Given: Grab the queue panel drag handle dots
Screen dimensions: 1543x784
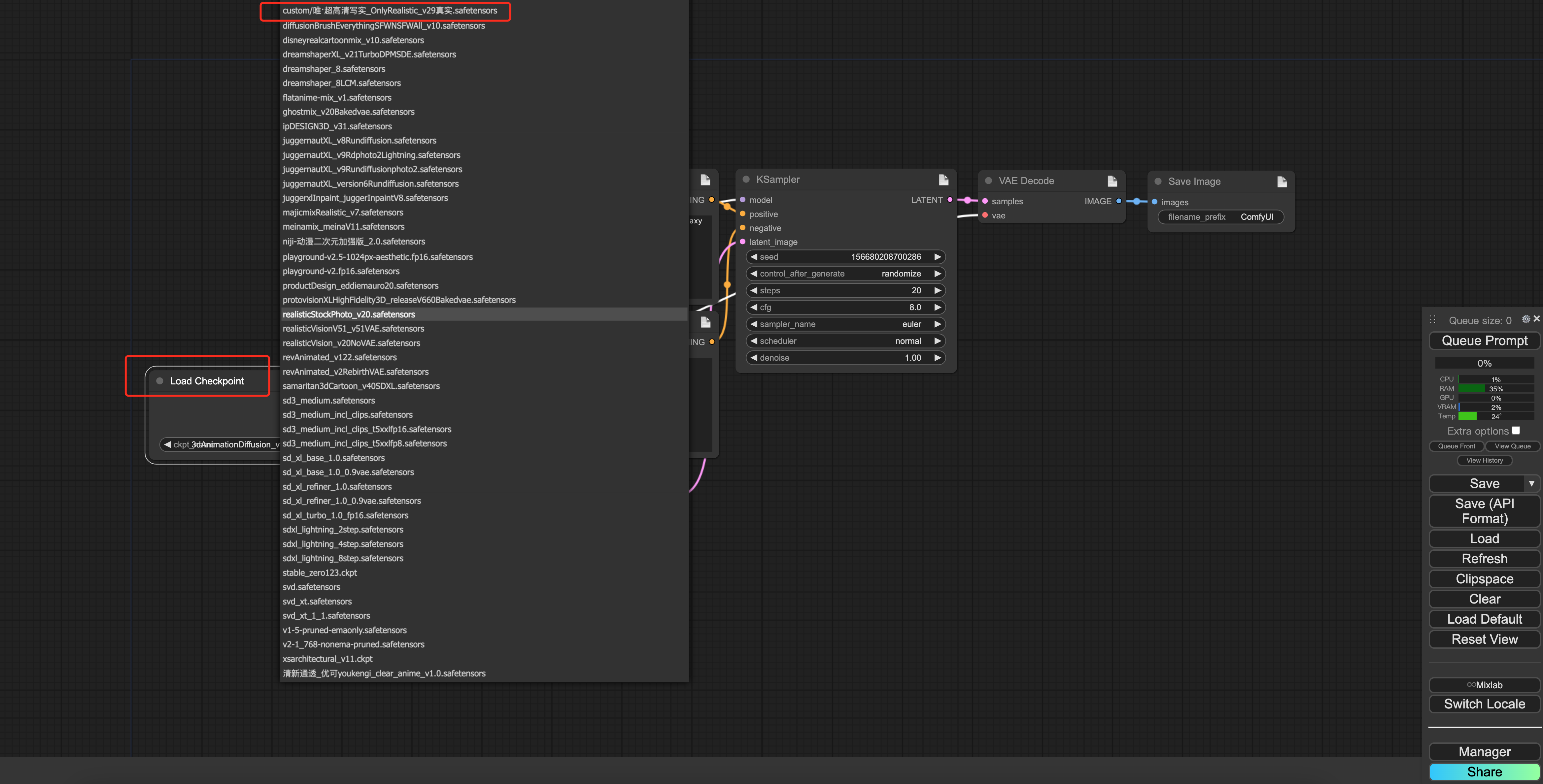Looking at the screenshot, I should [1433, 319].
